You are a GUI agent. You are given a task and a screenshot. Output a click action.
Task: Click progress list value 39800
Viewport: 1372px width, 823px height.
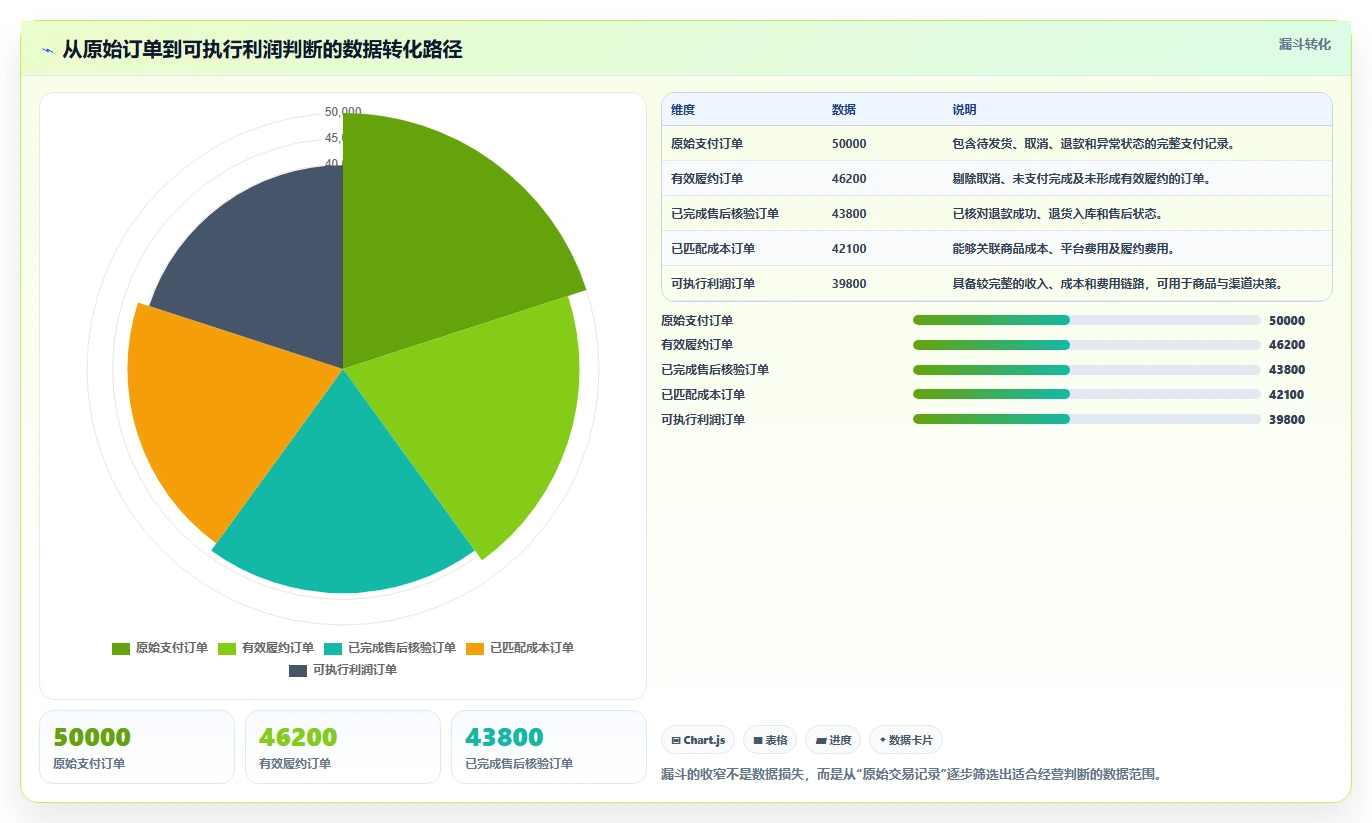(x=1287, y=420)
